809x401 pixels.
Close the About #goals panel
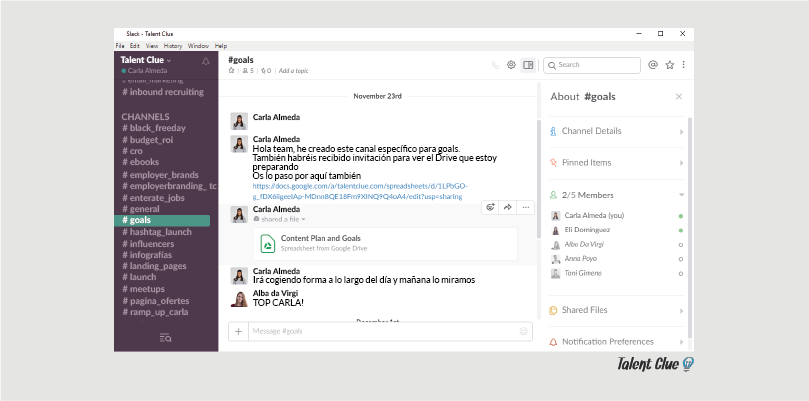(679, 97)
